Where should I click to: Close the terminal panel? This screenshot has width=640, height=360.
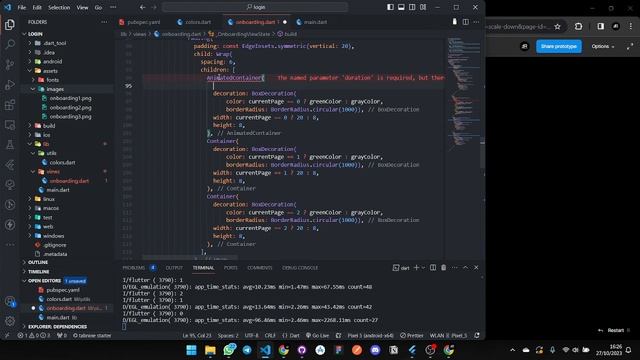(476, 268)
